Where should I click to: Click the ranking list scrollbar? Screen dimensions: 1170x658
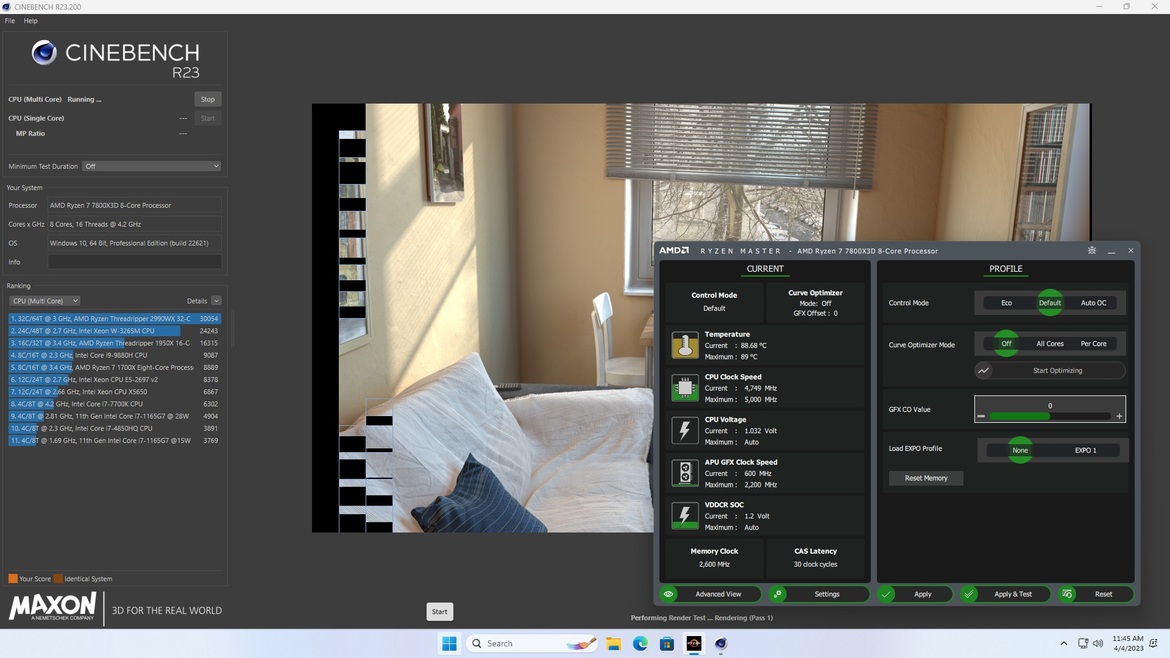click(231, 330)
